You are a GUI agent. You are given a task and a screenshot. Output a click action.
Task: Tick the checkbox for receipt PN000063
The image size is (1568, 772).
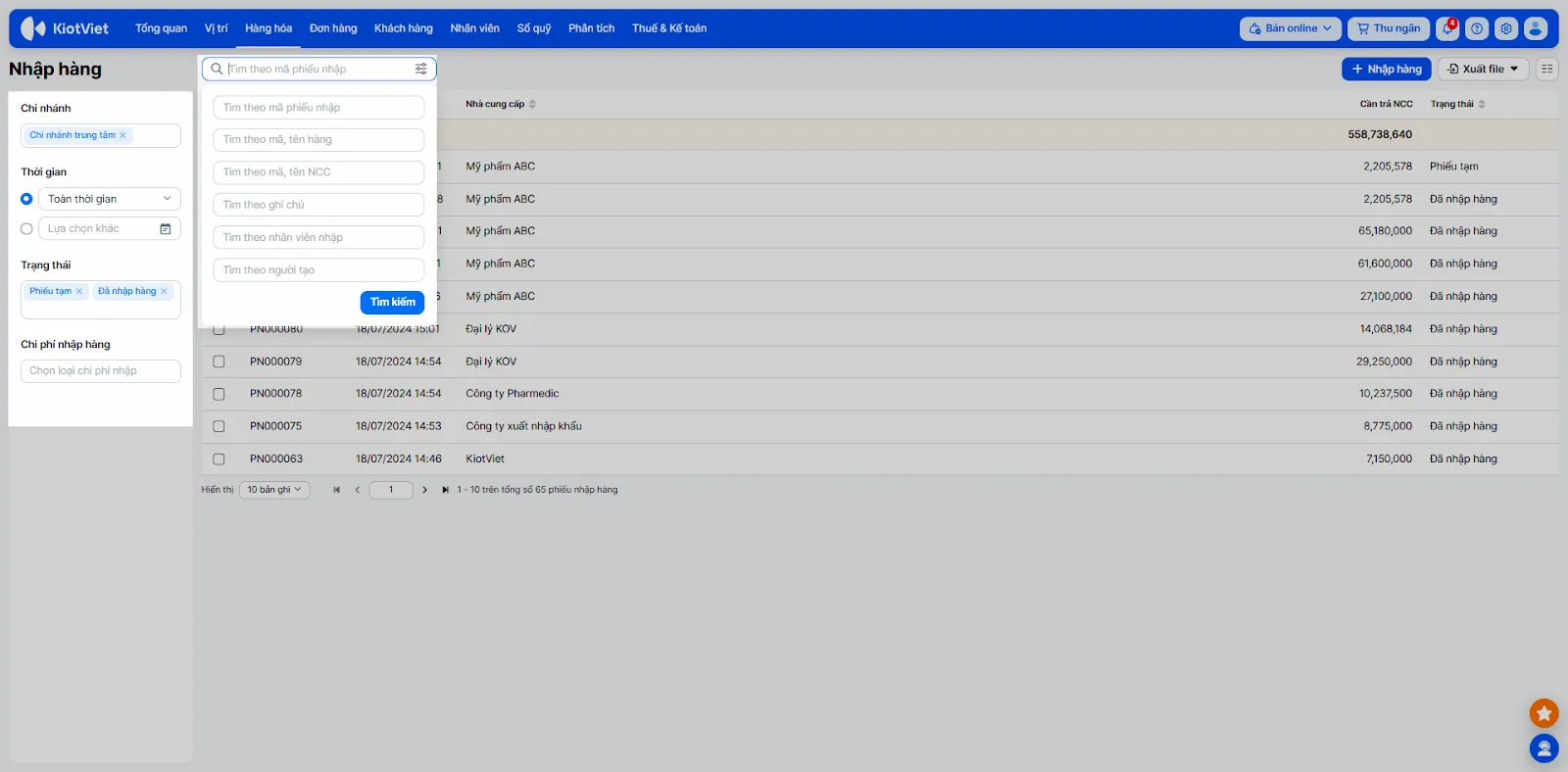219,458
